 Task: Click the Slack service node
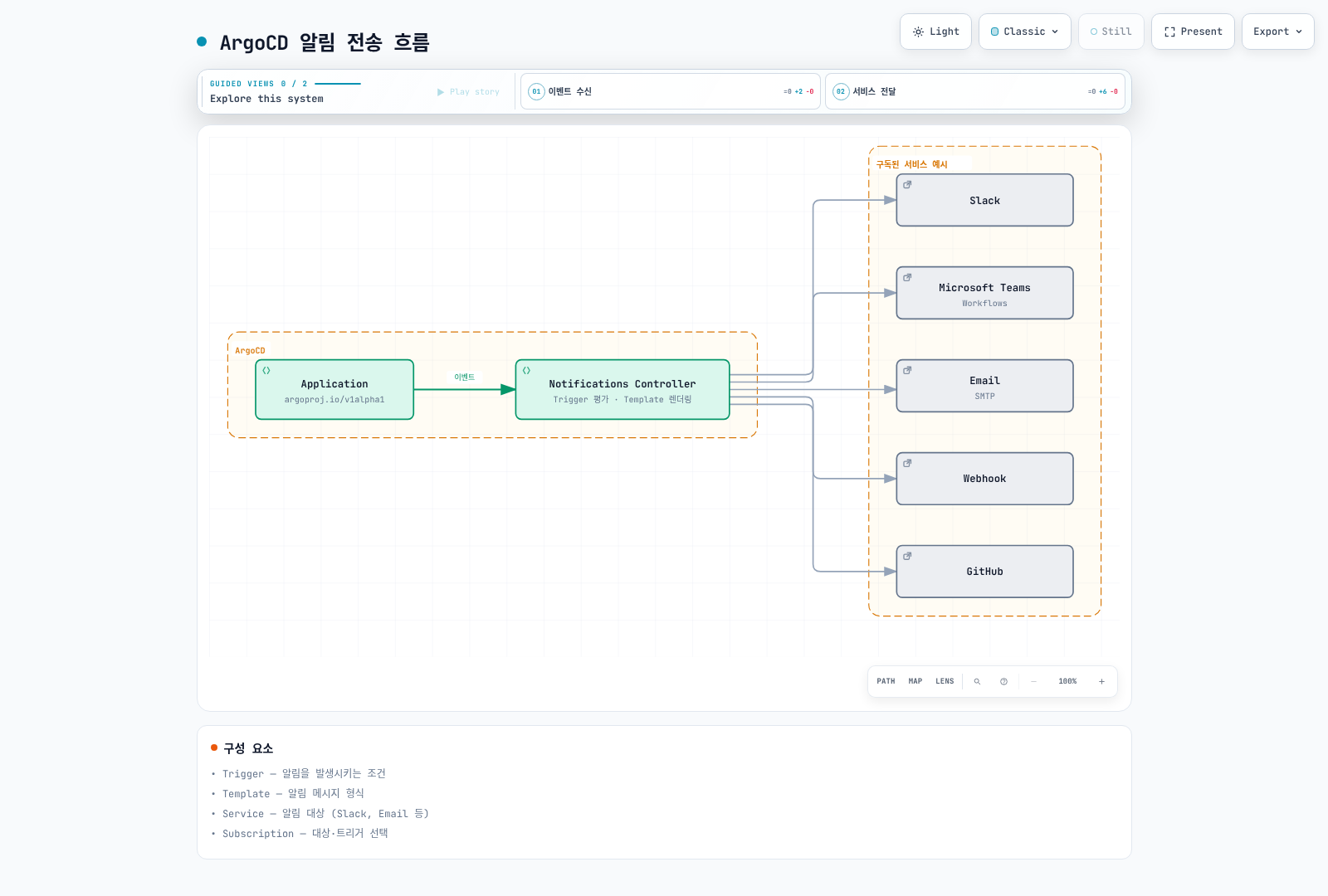[984, 200]
